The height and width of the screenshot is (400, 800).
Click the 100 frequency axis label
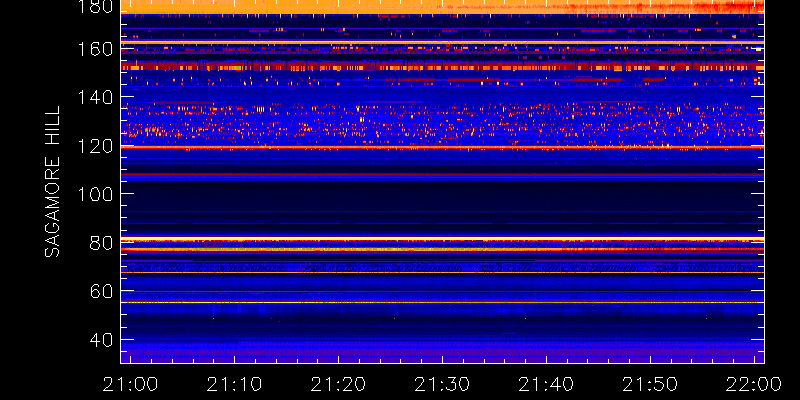[94, 194]
